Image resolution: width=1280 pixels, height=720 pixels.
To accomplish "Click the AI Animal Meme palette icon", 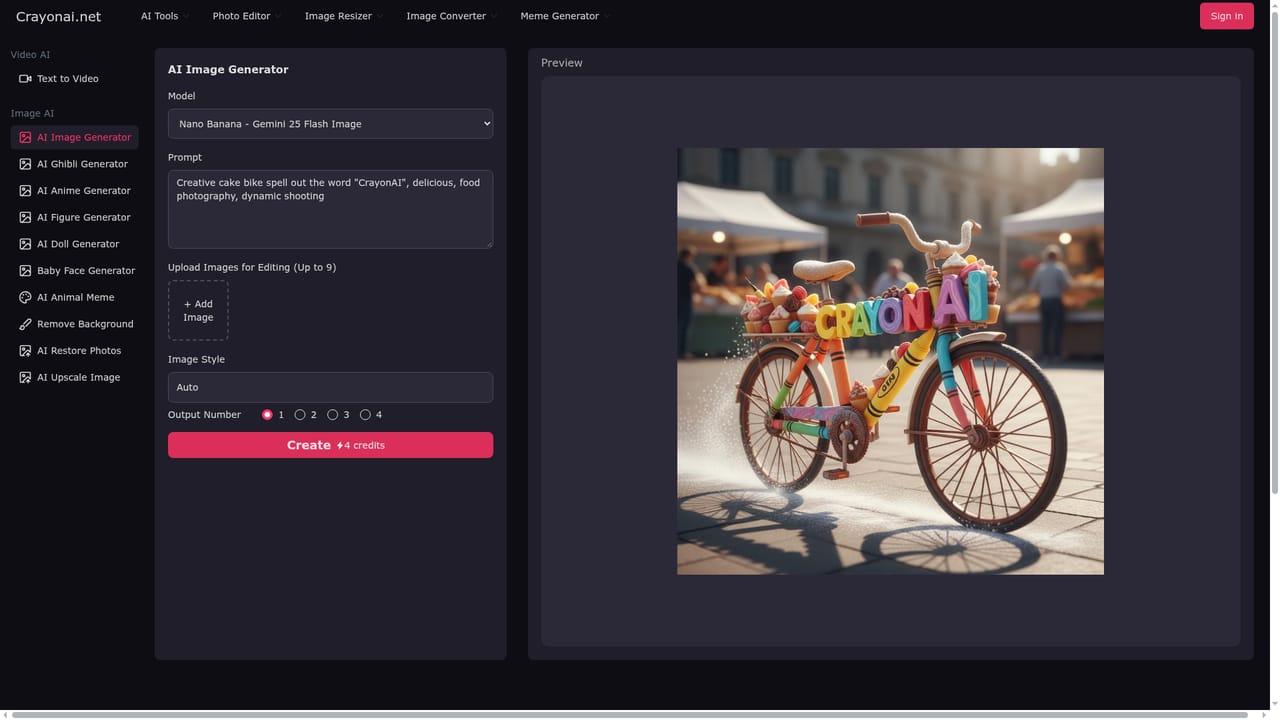I will 25,298.
